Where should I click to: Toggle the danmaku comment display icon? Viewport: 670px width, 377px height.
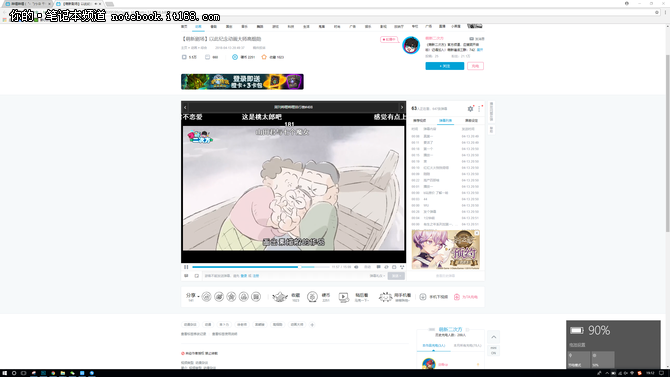point(379,267)
